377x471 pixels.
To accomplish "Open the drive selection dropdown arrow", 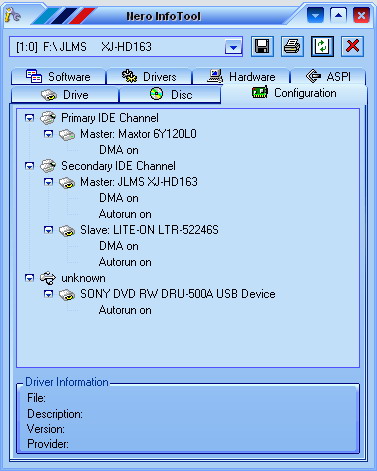I will 233,47.
